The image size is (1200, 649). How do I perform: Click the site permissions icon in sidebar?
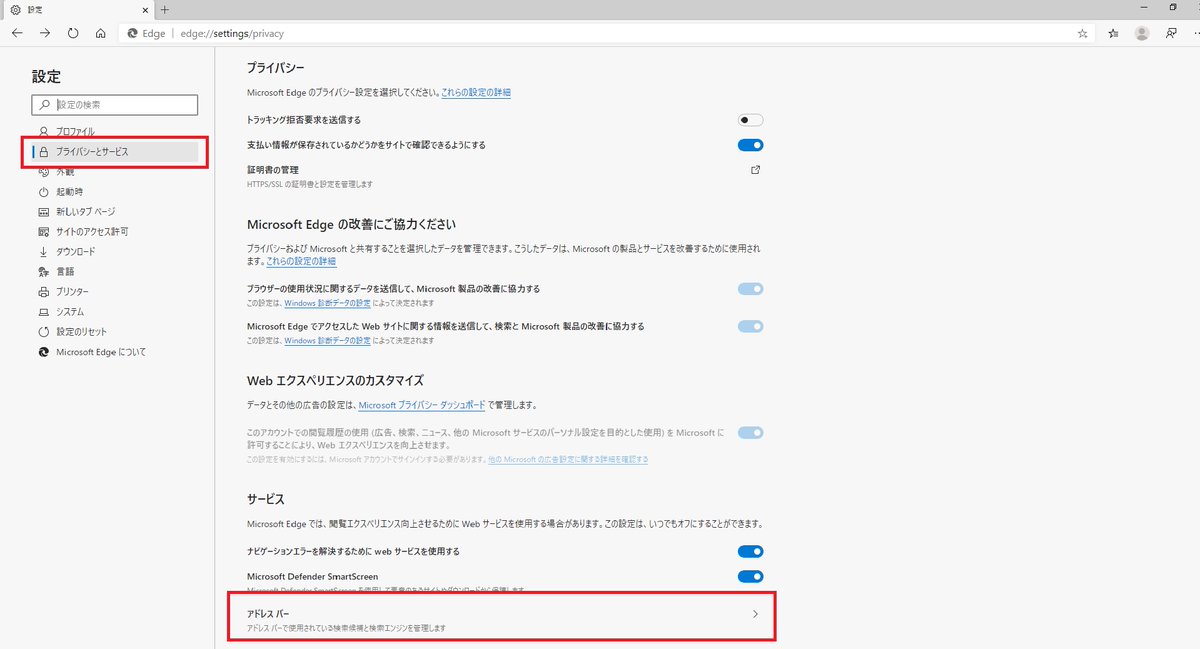[43, 231]
